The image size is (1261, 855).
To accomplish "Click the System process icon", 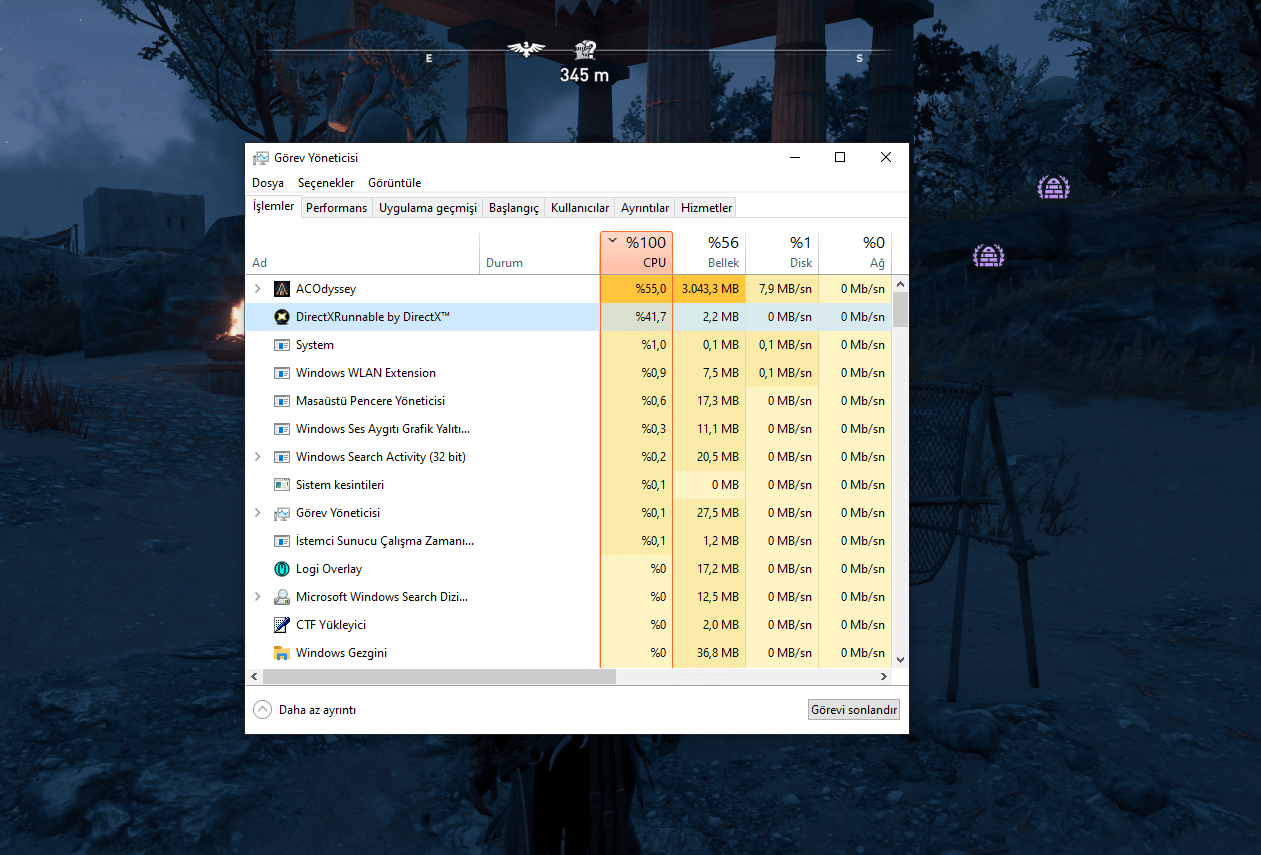I will [282, 345].
